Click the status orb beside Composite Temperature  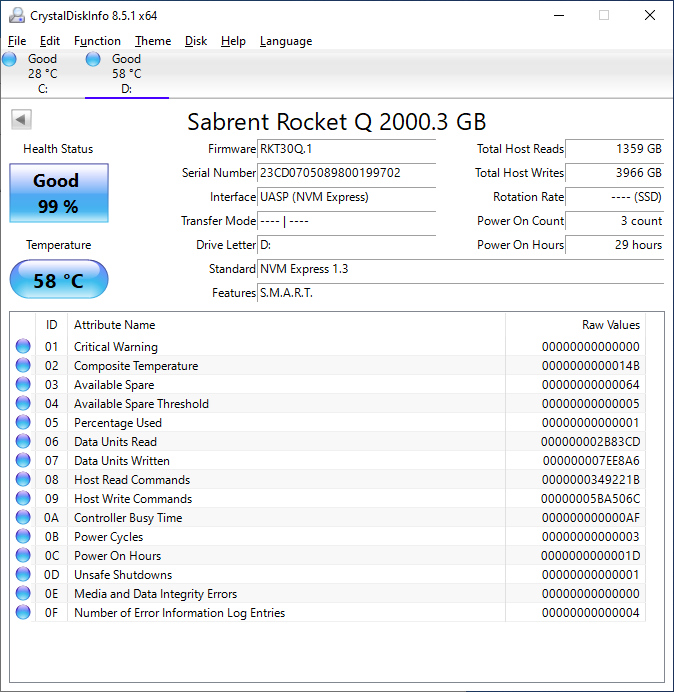pos(23,366)
